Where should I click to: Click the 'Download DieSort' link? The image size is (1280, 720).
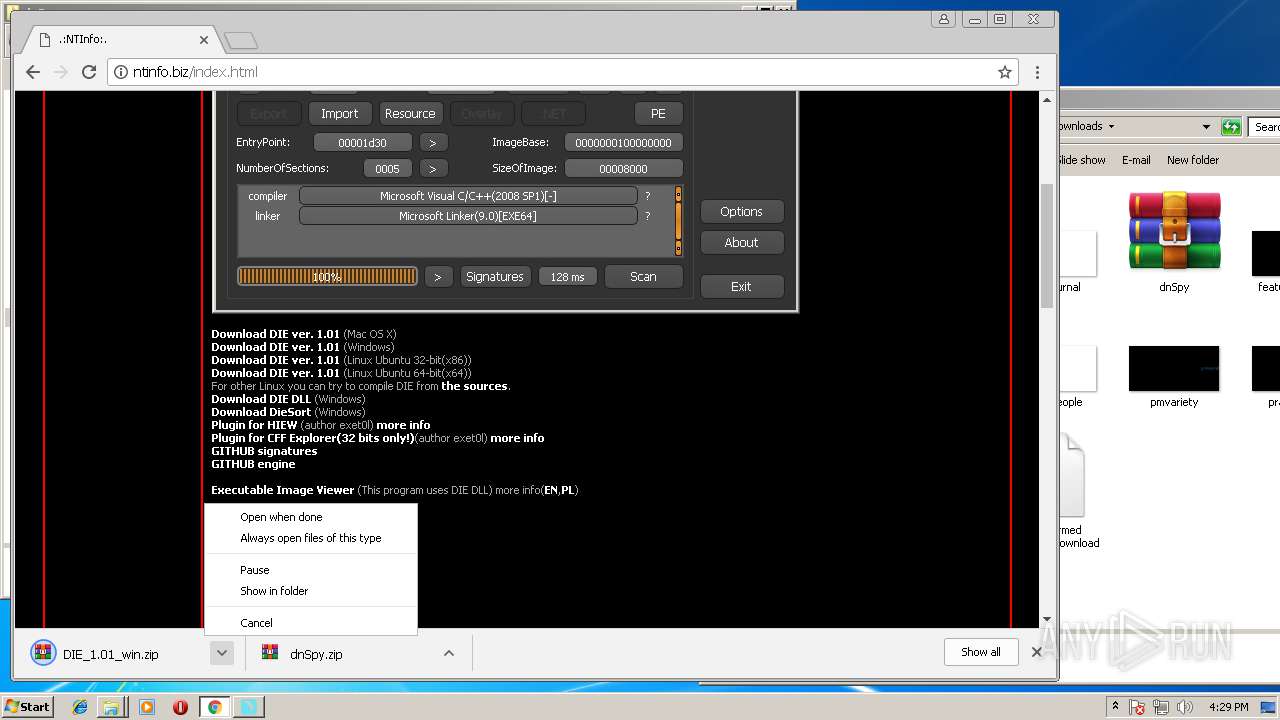(x=260, y=412)
